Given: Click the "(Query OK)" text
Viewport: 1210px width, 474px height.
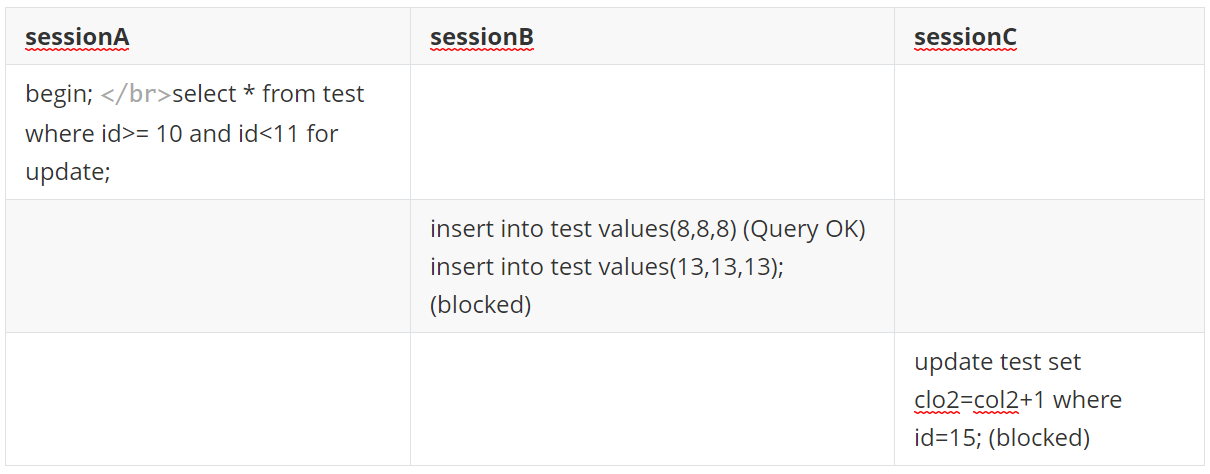Looking at the screenshot, I should (805, 229).
